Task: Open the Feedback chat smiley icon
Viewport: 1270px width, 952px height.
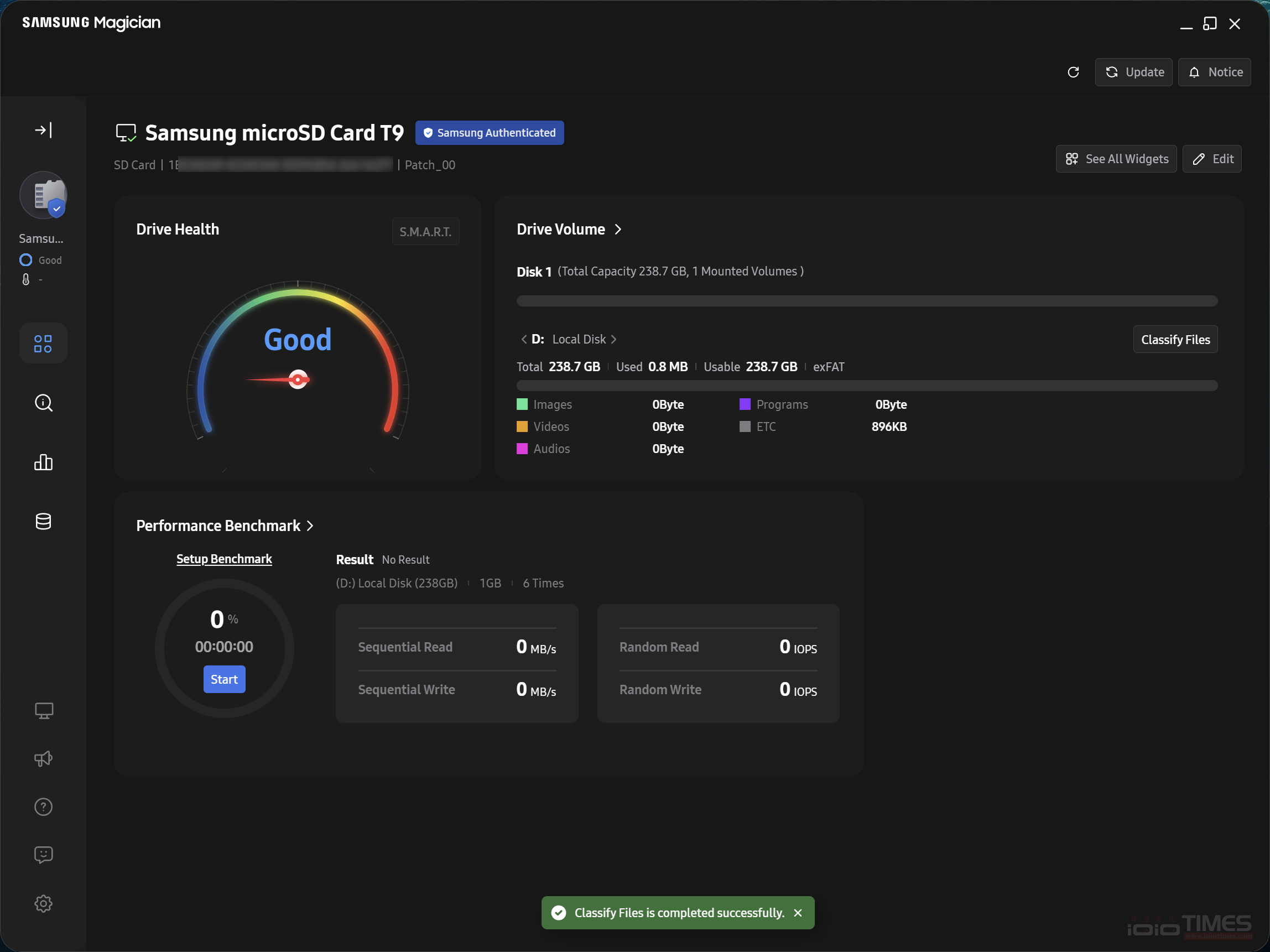Action: [43, 855]
